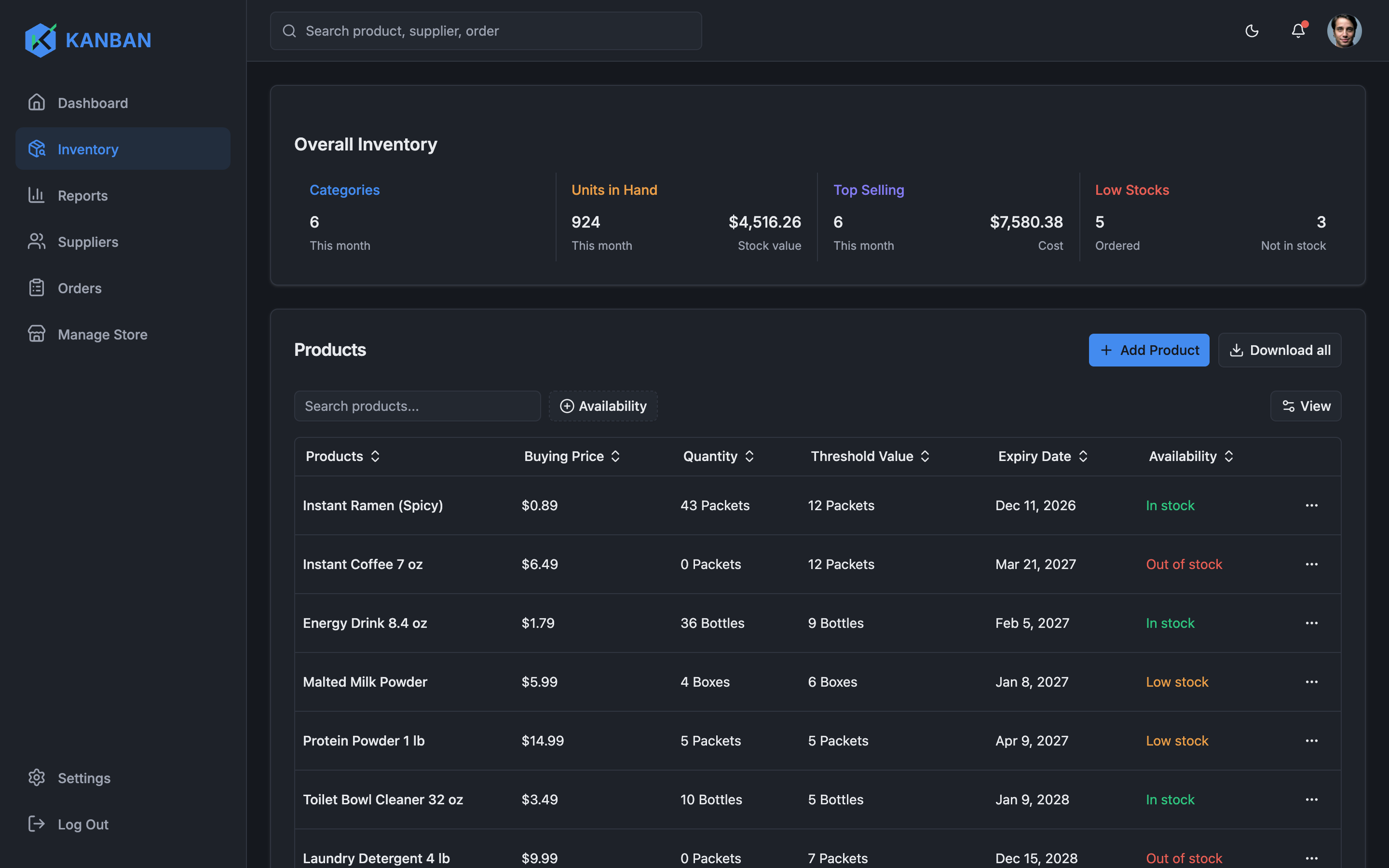Open the Availability filter

[603, 407]
